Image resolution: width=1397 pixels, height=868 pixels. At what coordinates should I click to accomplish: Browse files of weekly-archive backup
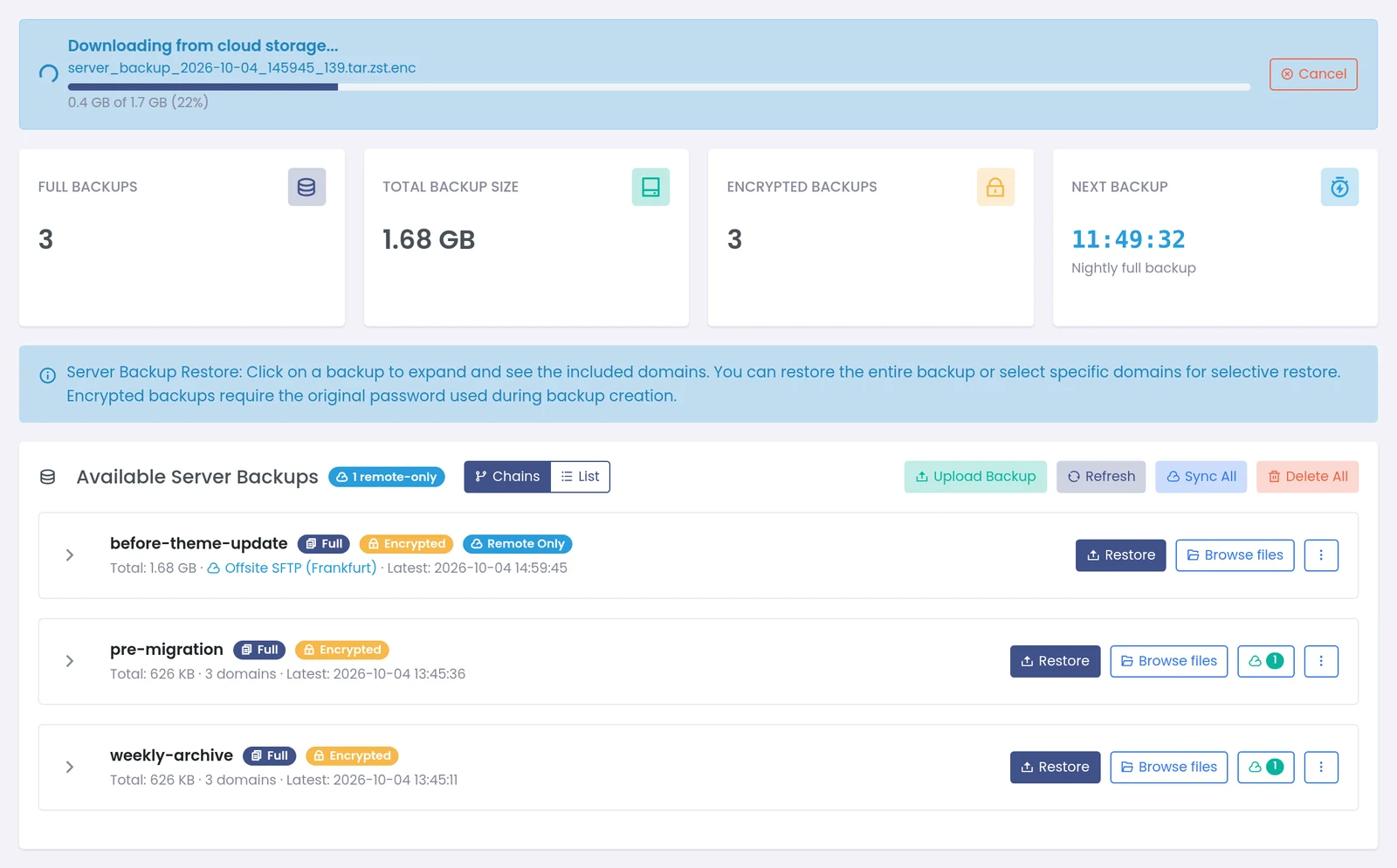(1169, 767)
